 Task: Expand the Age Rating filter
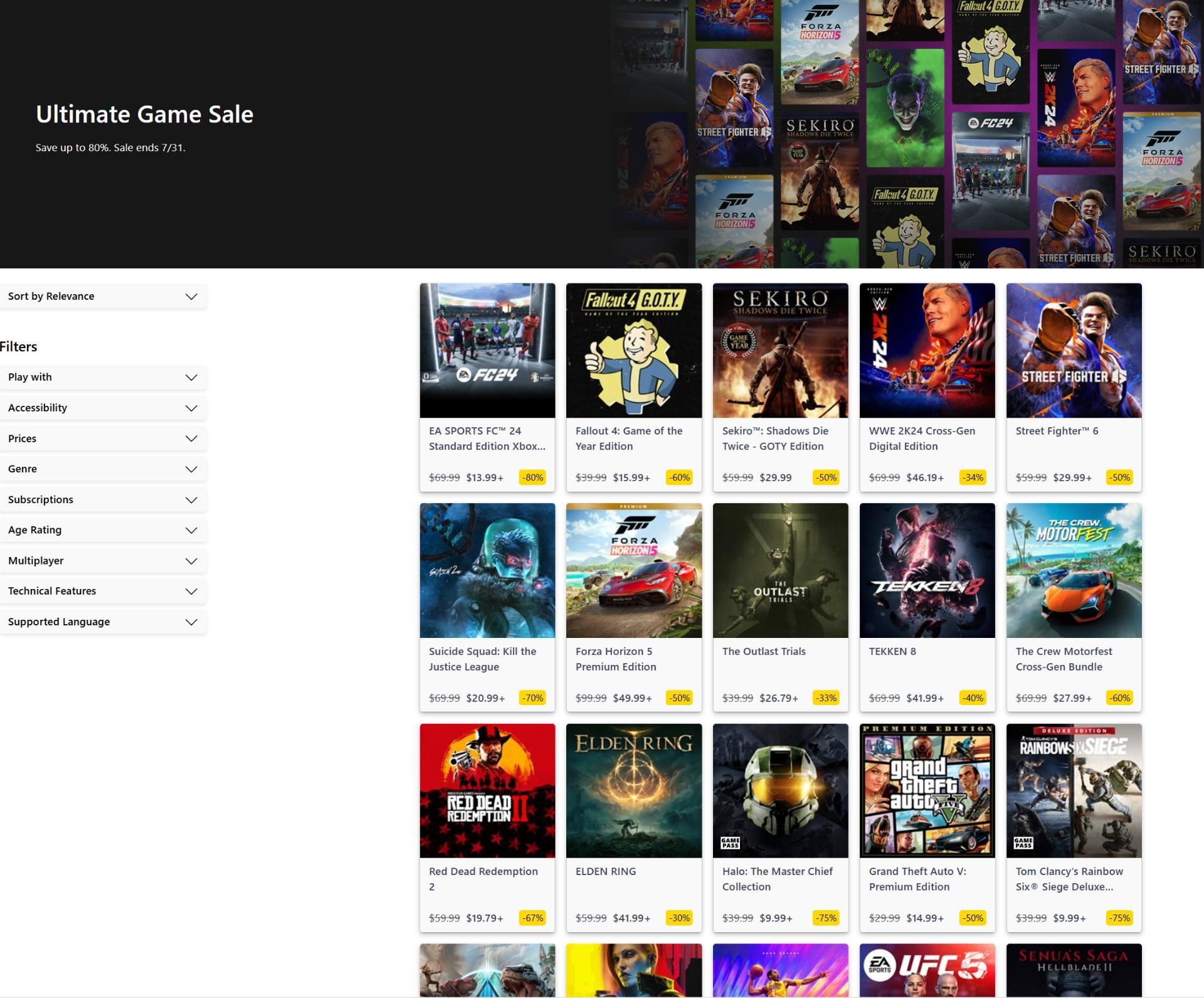103,530
